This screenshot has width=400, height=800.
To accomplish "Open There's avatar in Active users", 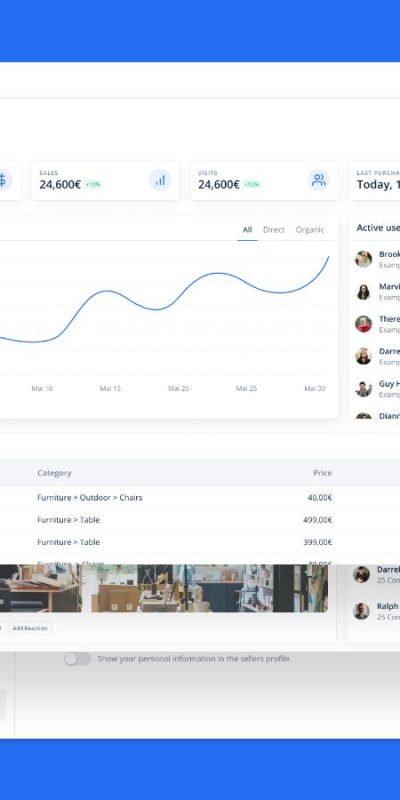I will pyautogui.click(x=363, y=323).
